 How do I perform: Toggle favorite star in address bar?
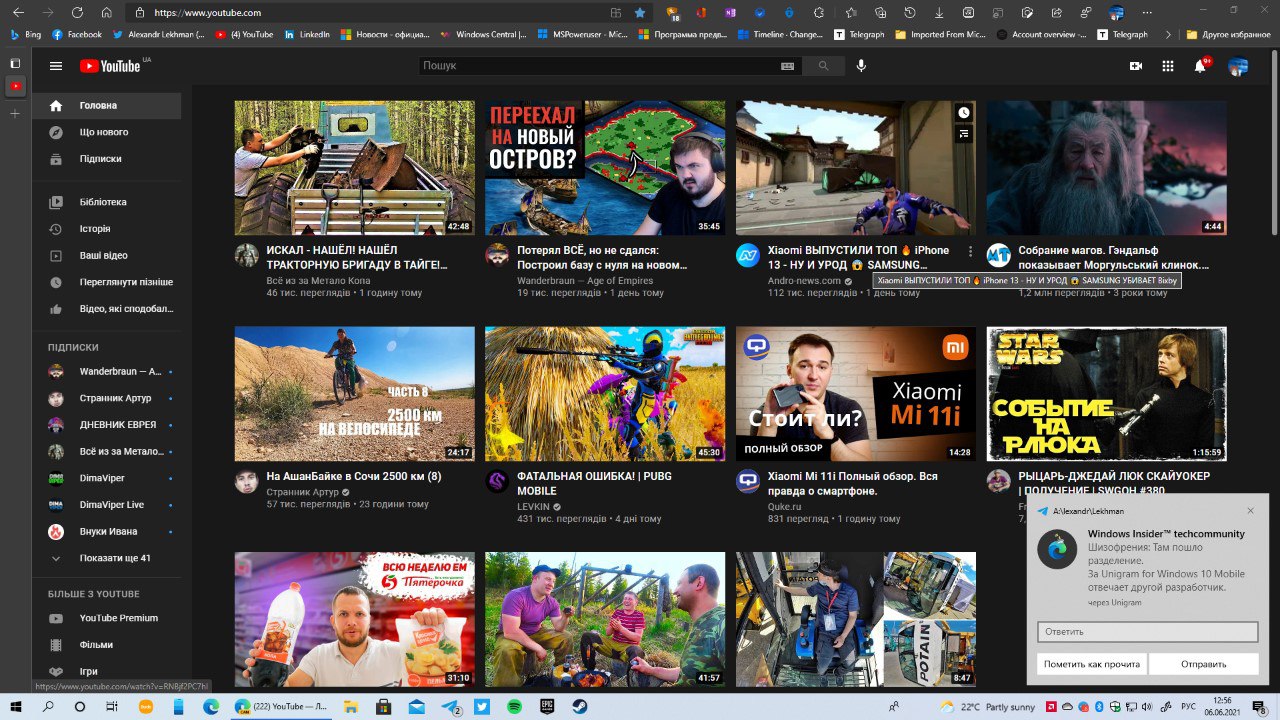640,13
